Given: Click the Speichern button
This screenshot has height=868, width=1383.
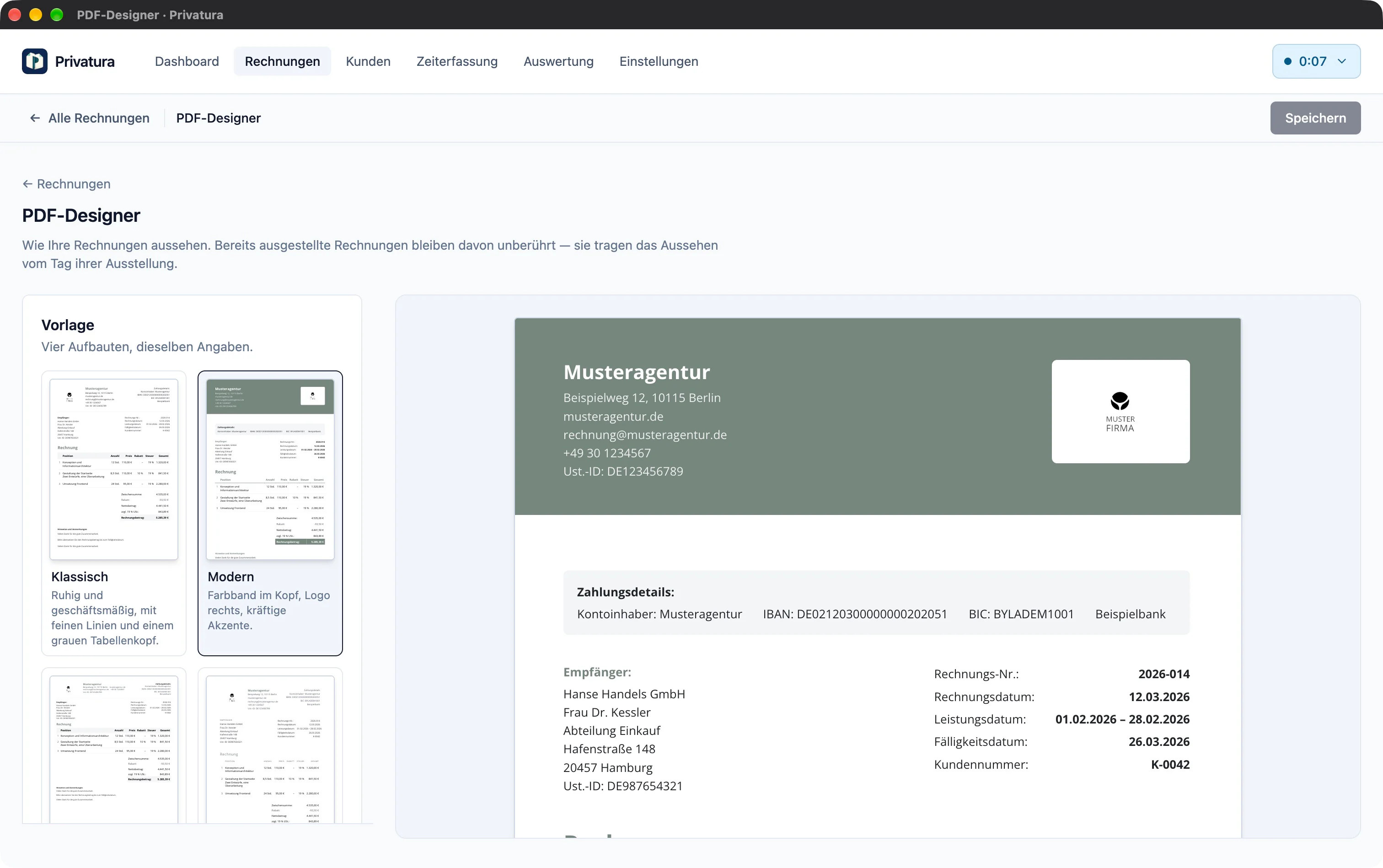Looking at the screenshot, I should [1315, 118].
